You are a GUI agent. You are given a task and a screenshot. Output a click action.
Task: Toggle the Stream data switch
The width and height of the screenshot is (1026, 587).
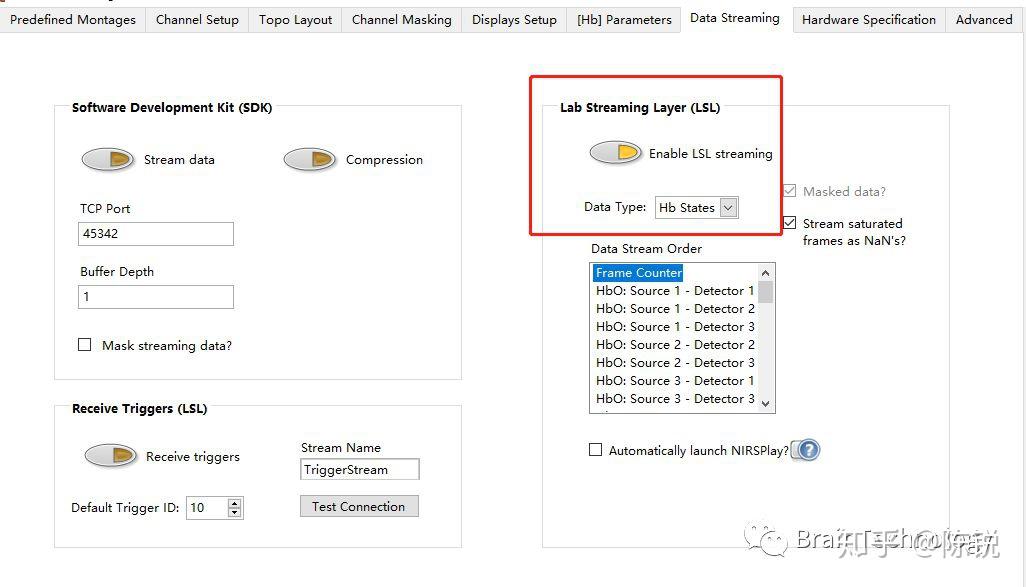(x=107, y=160)
